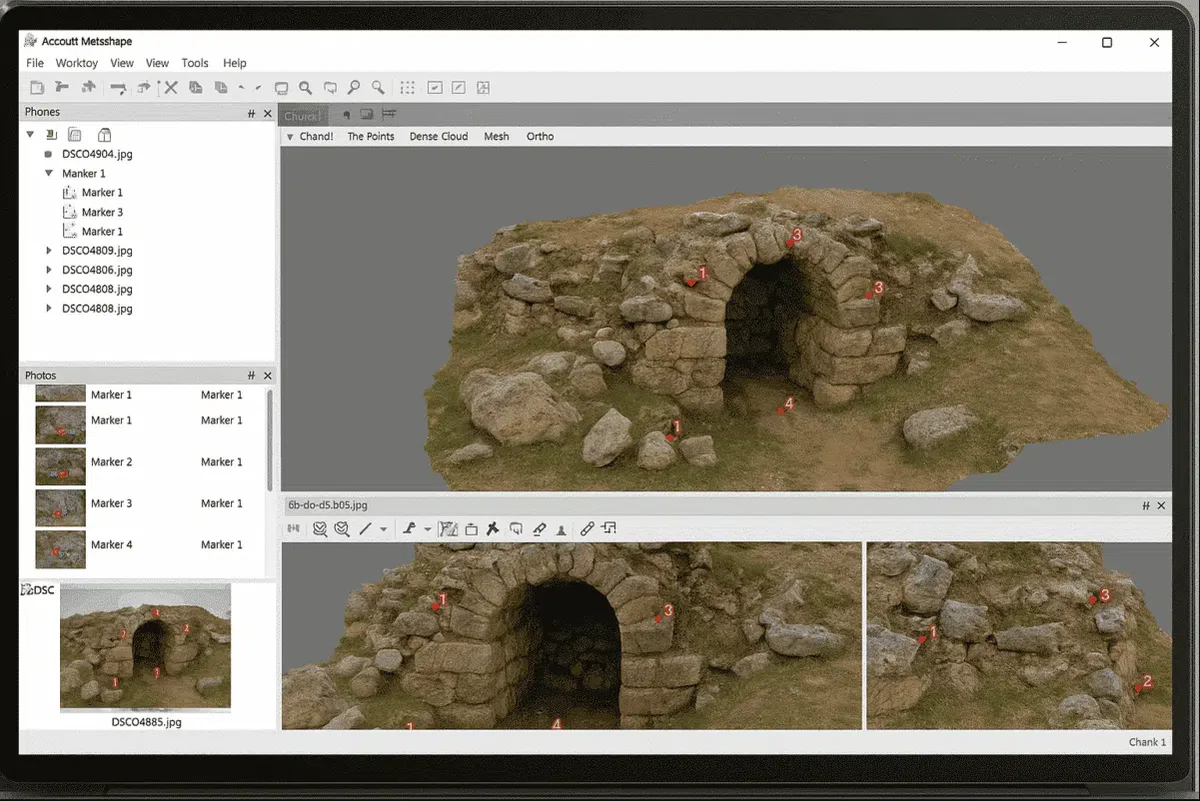Open the dropdown arrow next to Chand!
Image resolution: width=1200 pixels, height=801 pixels.
[x=292, y=136]
